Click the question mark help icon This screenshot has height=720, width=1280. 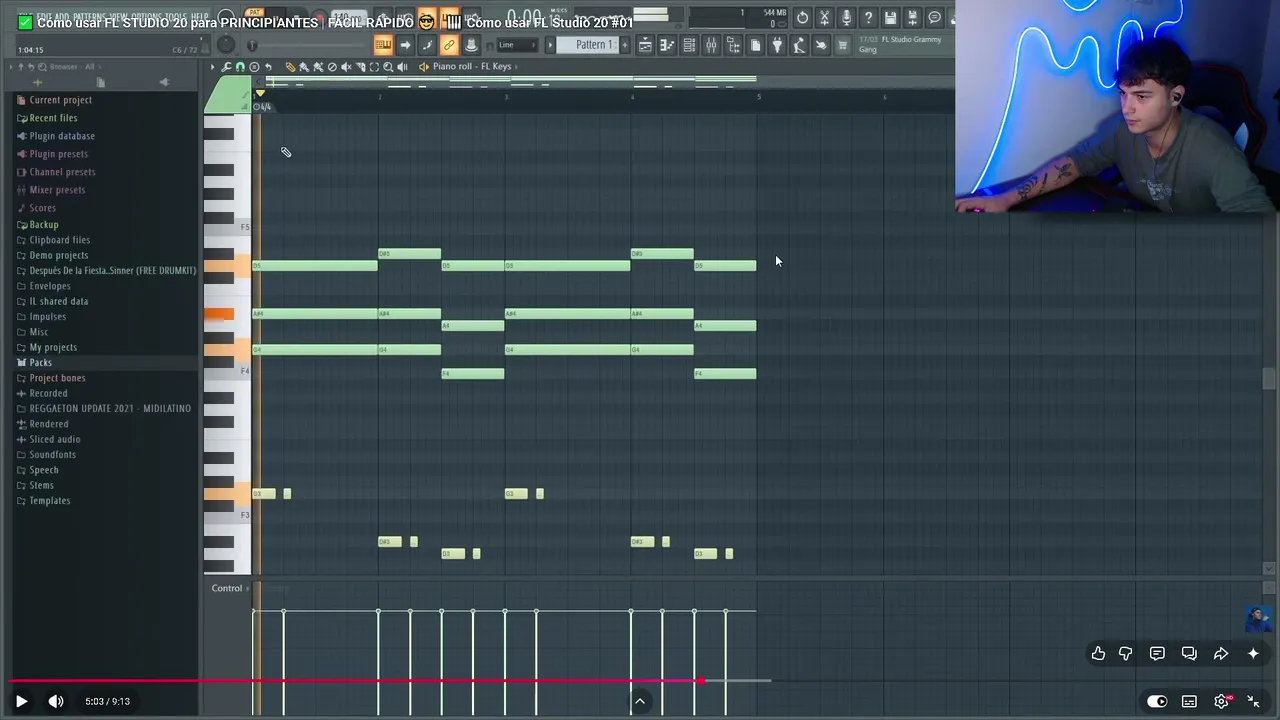pyautogui.click(x=868, y=17)
